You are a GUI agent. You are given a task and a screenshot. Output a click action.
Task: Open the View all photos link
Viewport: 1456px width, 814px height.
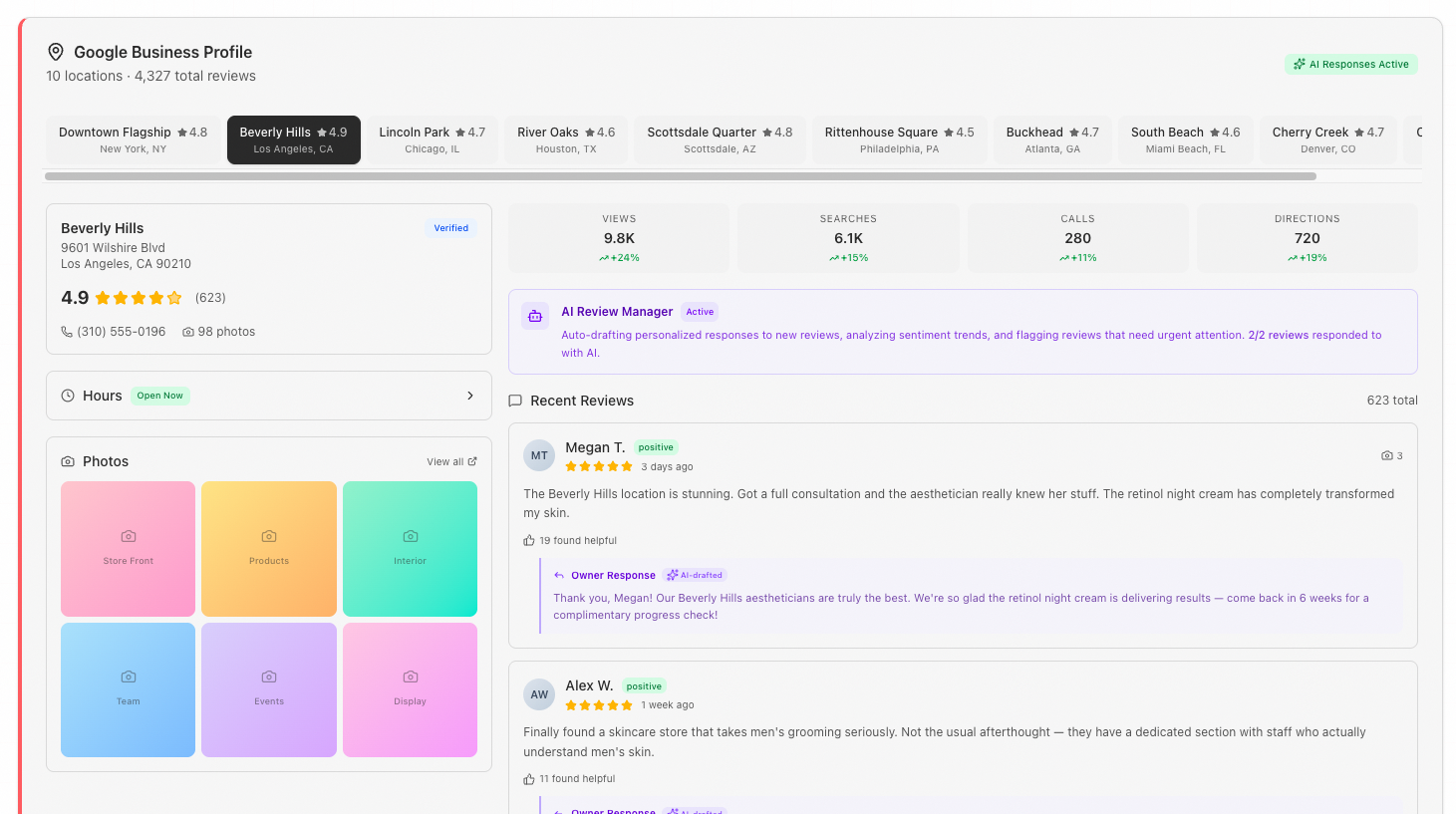tap(451, 461)
